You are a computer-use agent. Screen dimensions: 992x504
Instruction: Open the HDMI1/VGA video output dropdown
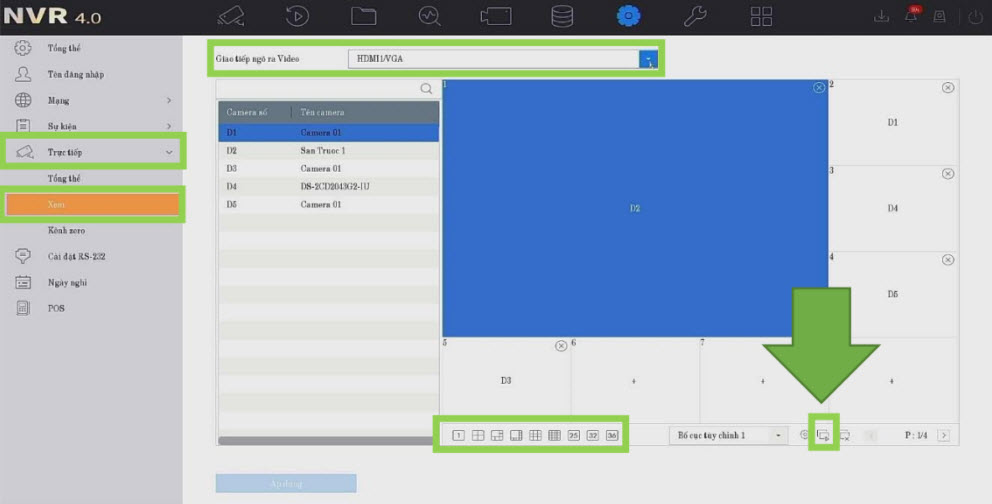(x=648, y=59)
